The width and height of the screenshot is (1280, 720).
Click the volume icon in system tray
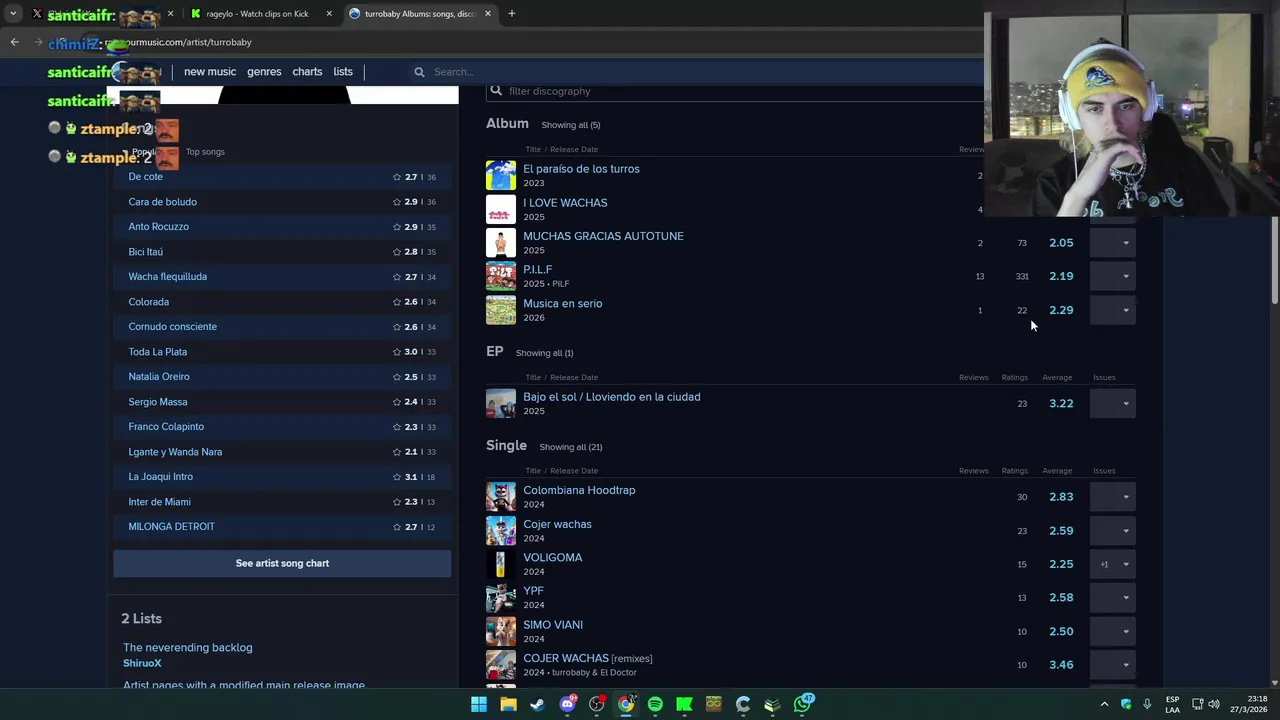(x=1214, y=704)
